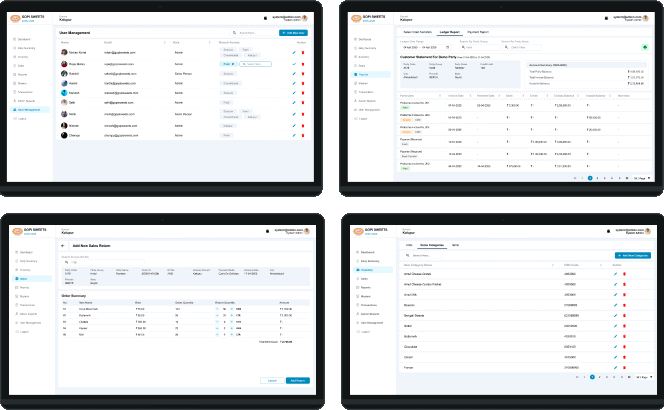
Task: Delete the Chocolate item category
Action: (625, 347)
